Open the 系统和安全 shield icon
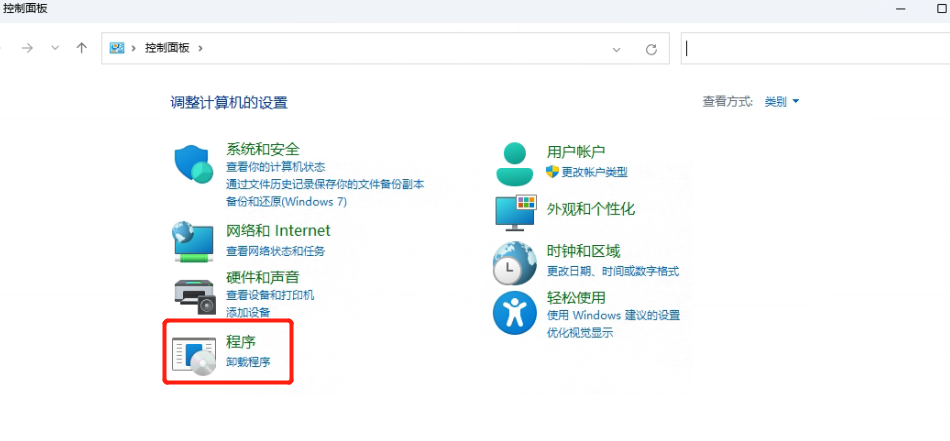 [x=194, y=163]
